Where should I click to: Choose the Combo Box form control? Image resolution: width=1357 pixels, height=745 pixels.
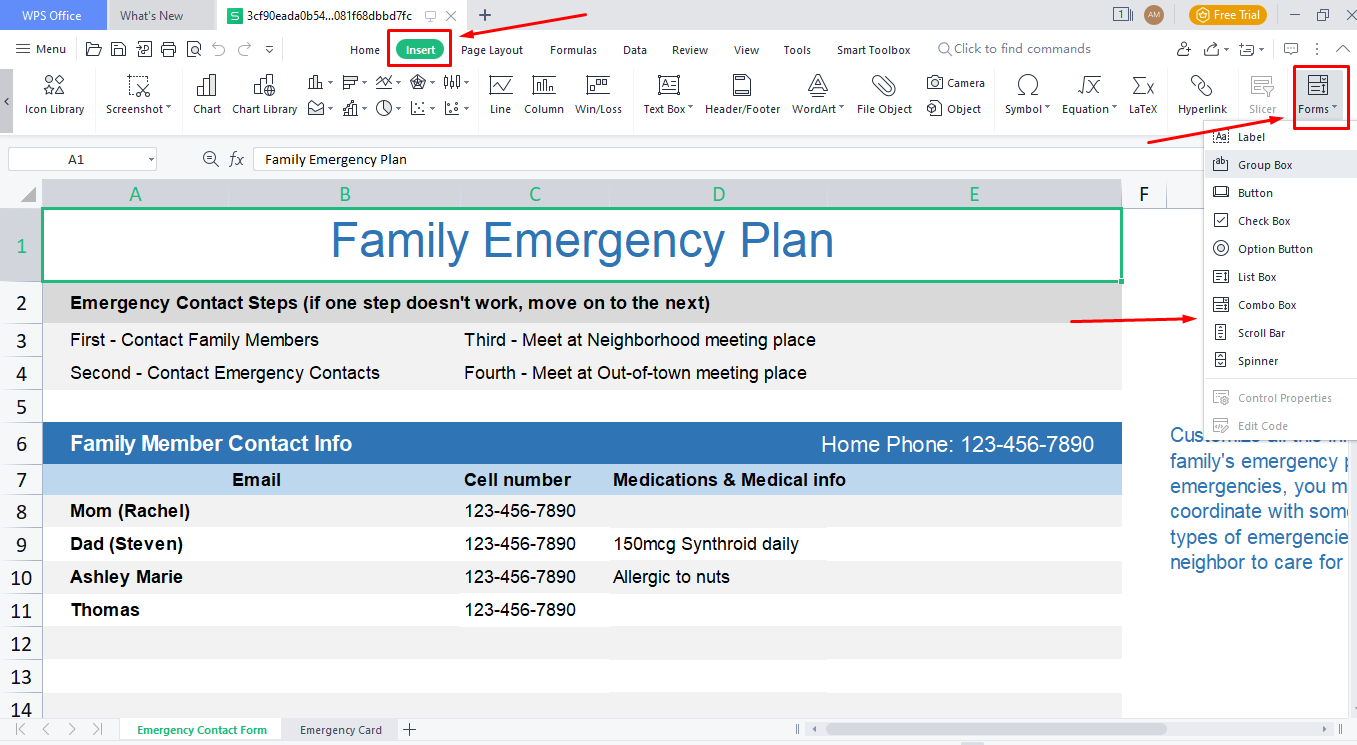1265,304
